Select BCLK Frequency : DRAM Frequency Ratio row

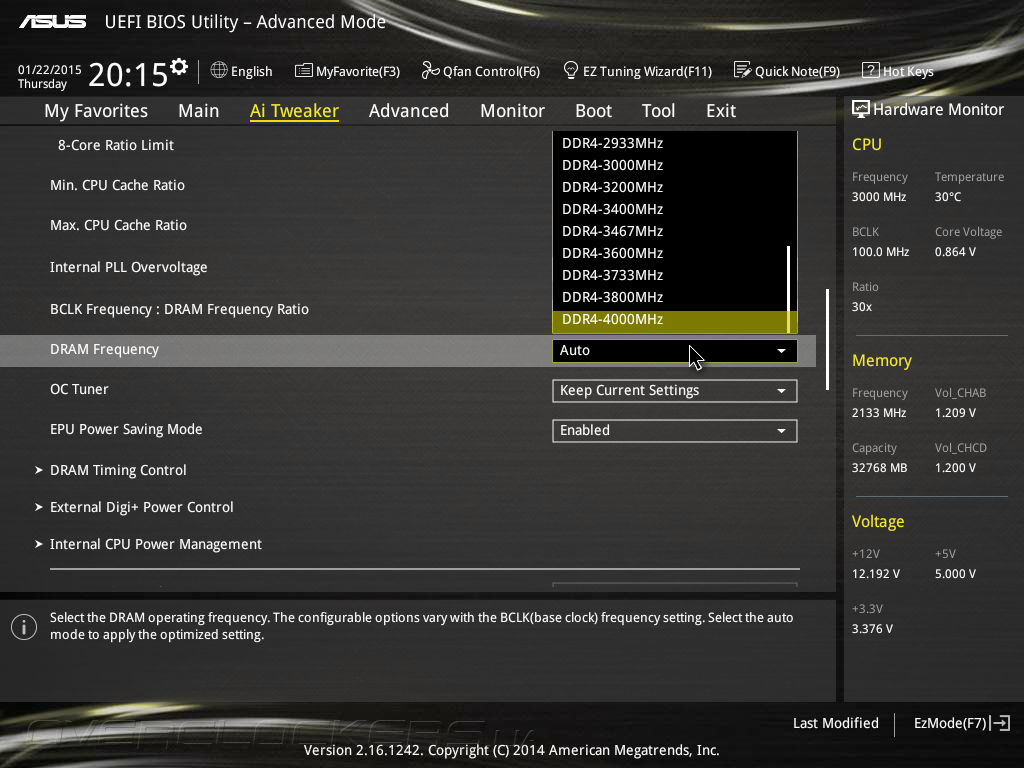(x=180, y=310)
